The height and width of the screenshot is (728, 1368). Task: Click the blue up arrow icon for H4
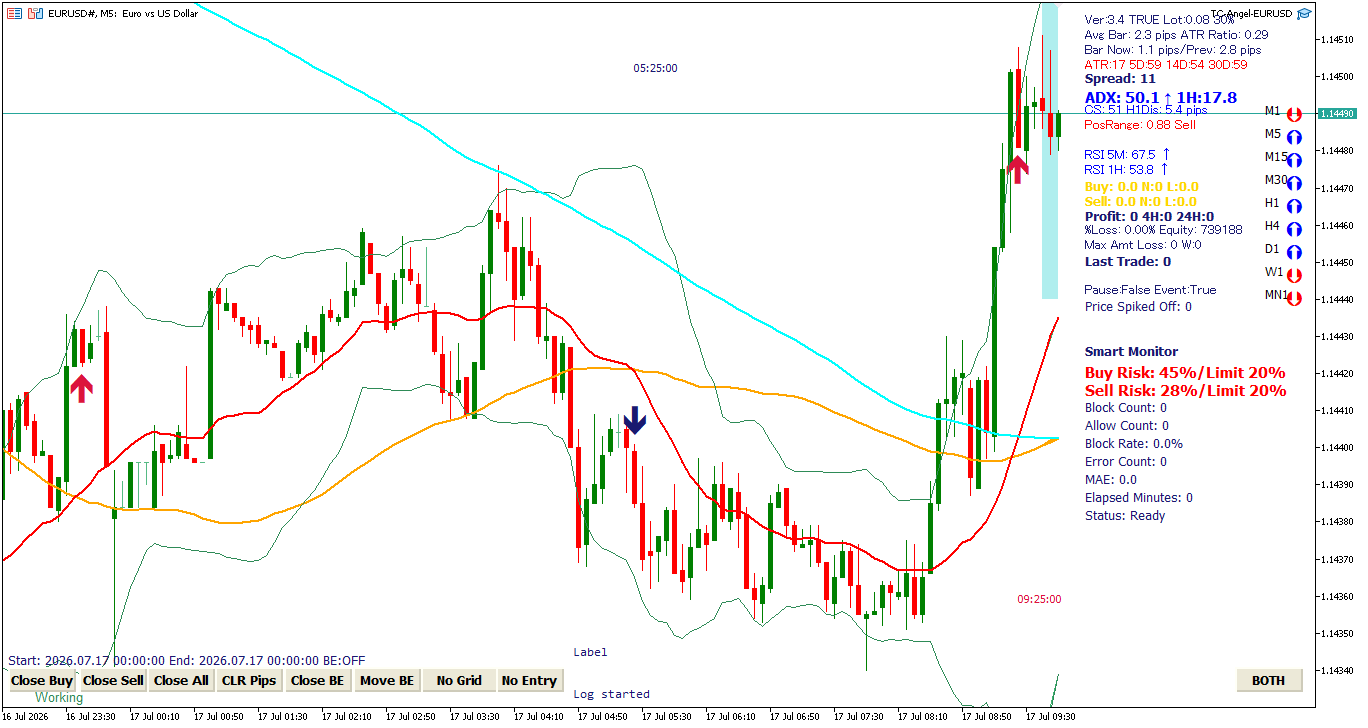[1294, 229]
